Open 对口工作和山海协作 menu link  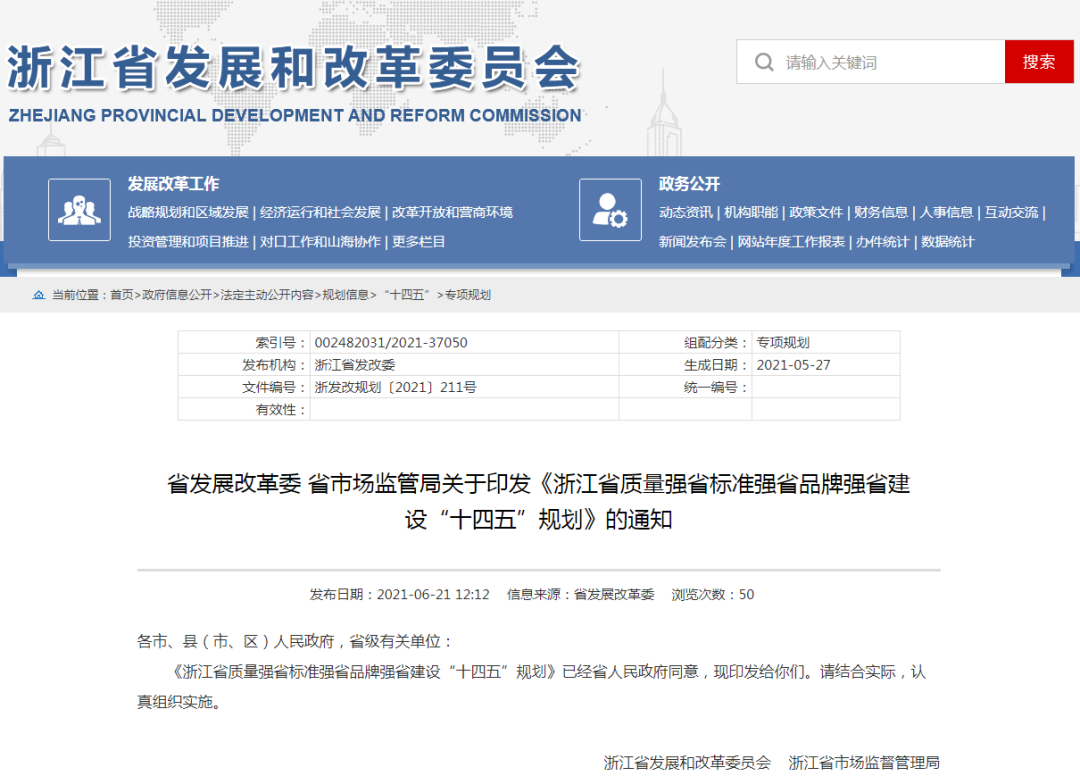[x=320, y=242]
